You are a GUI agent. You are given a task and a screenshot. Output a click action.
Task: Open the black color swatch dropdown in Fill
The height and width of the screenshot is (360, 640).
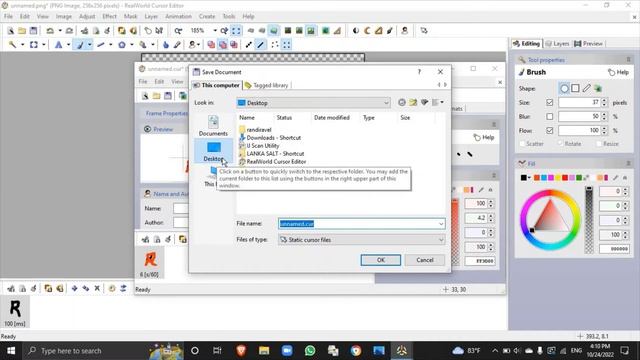pos(529,178)
